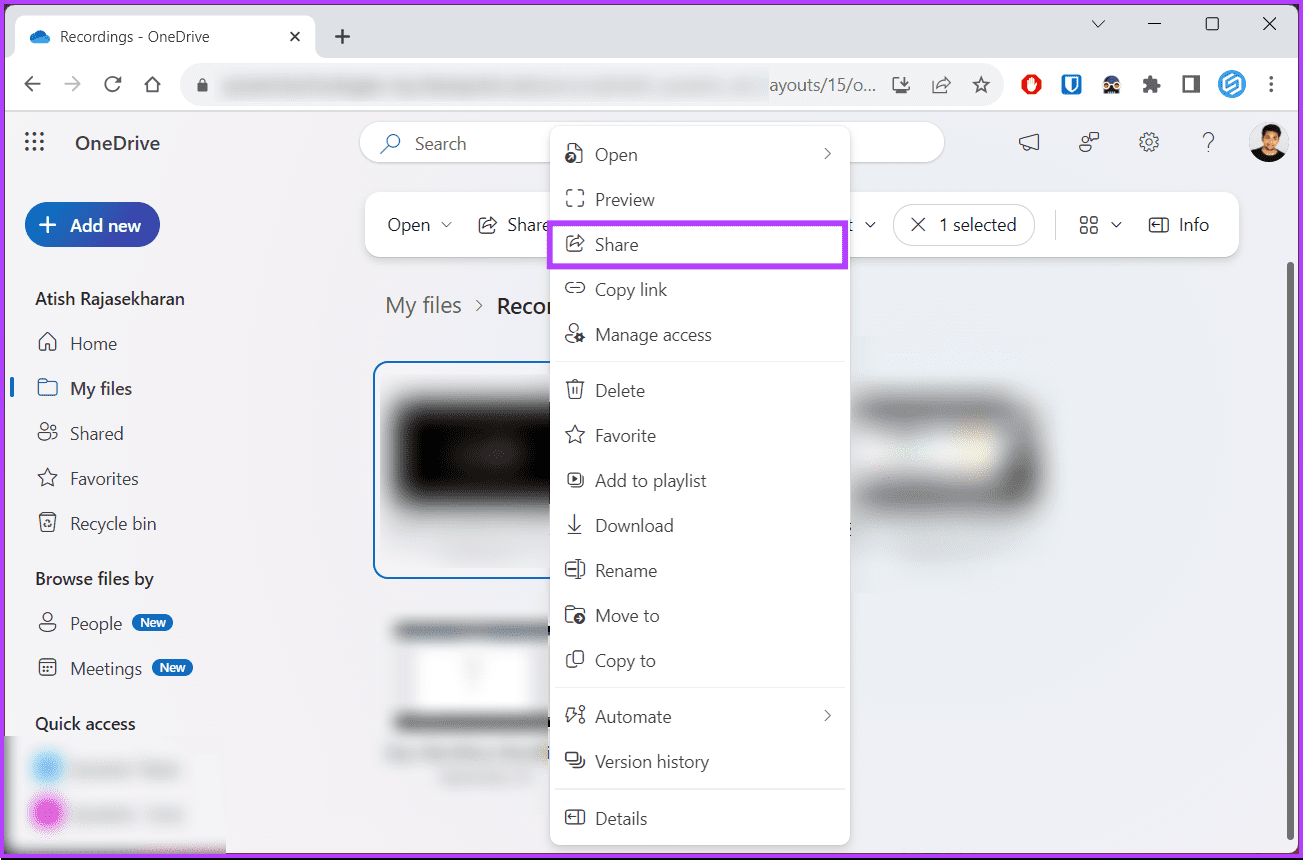Toggle the Info details pane
This screenshot has height=860, width=1303.
pos(1179,225)
